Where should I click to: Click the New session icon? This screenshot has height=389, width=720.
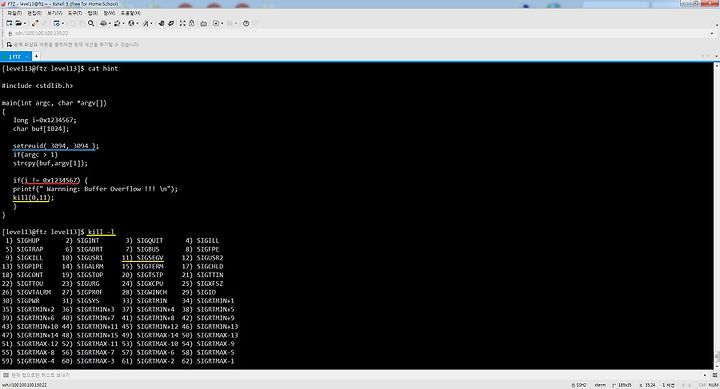pyautogui.click(x=9, y=23)
